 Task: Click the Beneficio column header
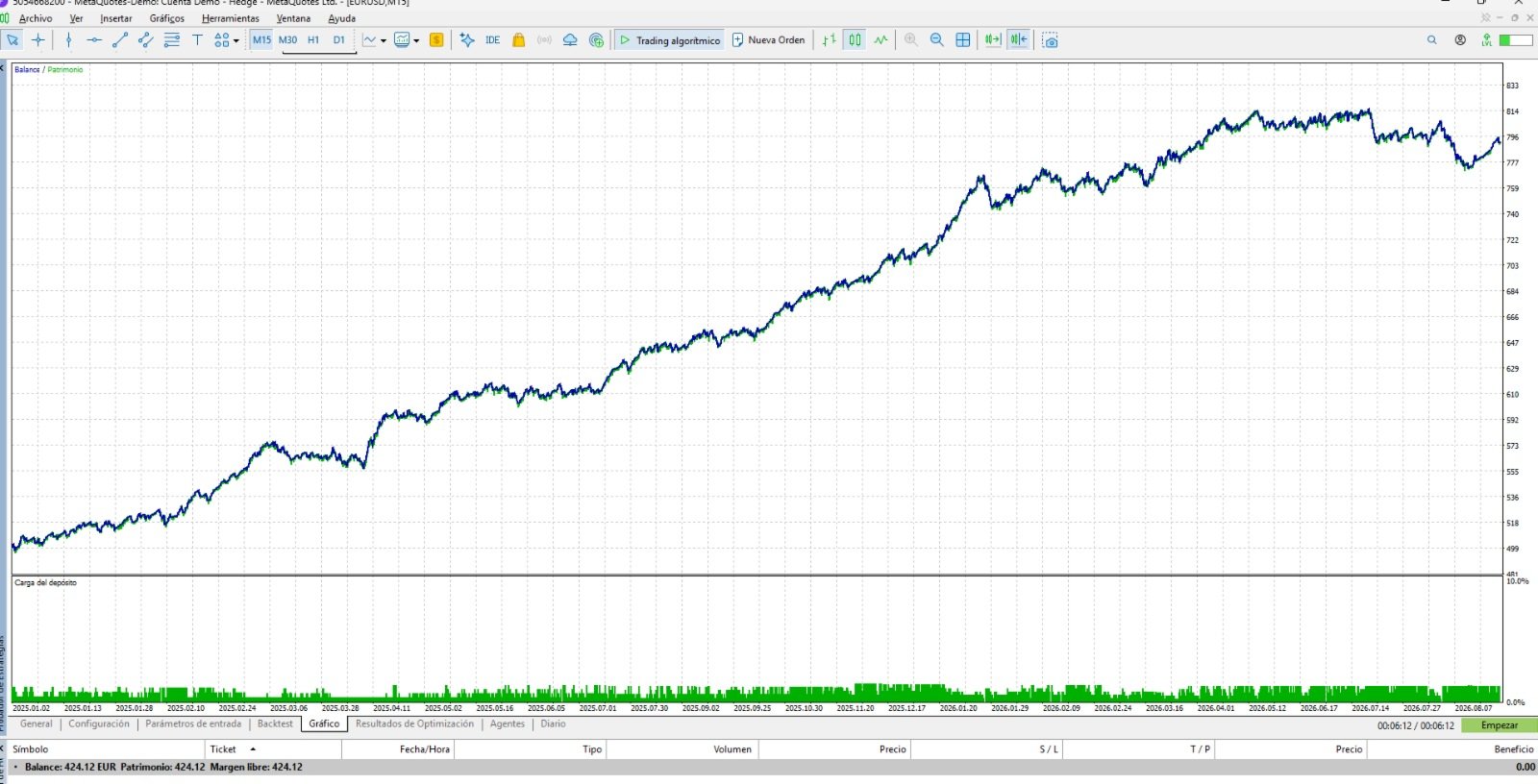1451,749
